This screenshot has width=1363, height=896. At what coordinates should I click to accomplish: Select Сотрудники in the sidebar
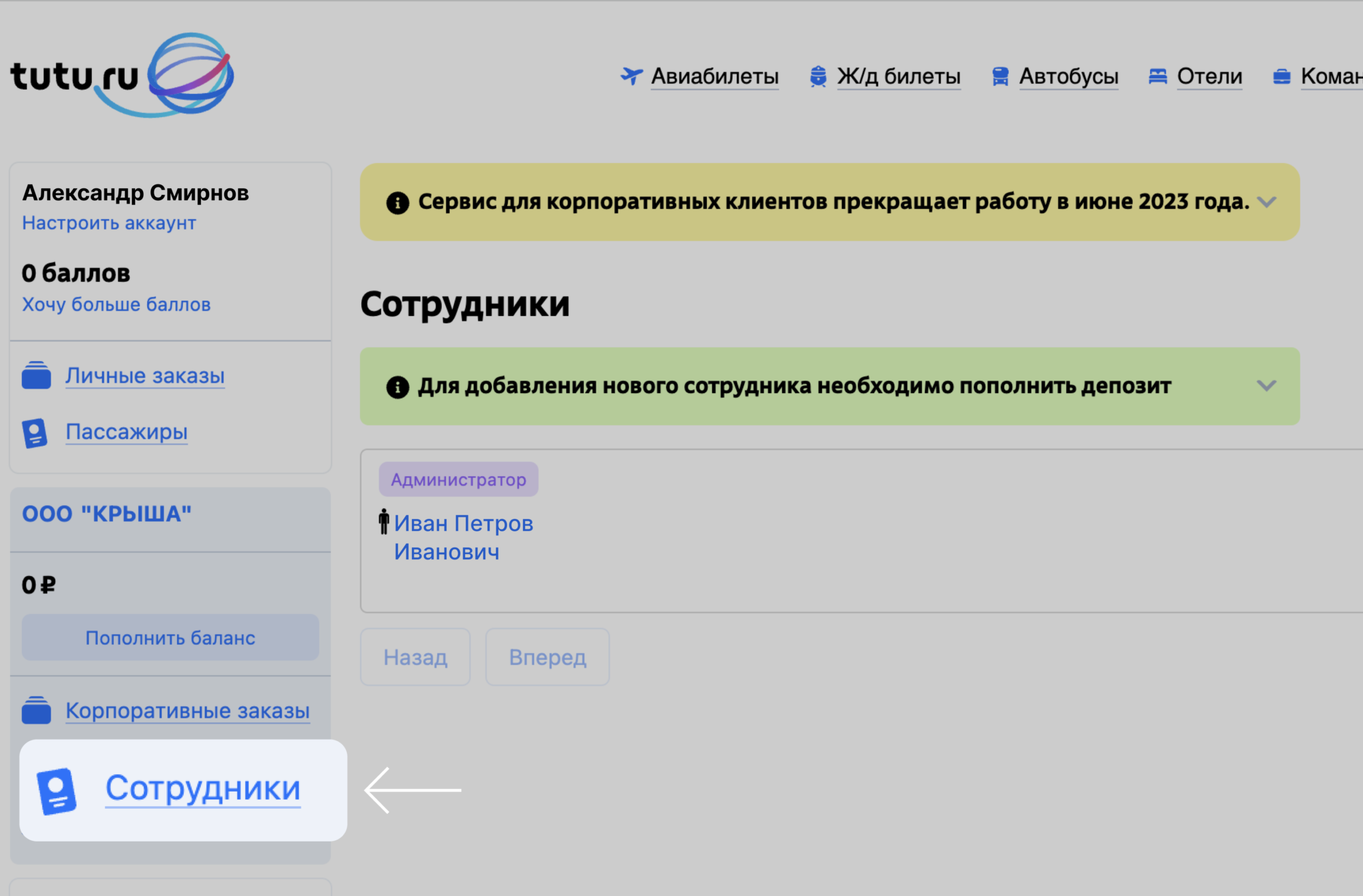[203, 789]
